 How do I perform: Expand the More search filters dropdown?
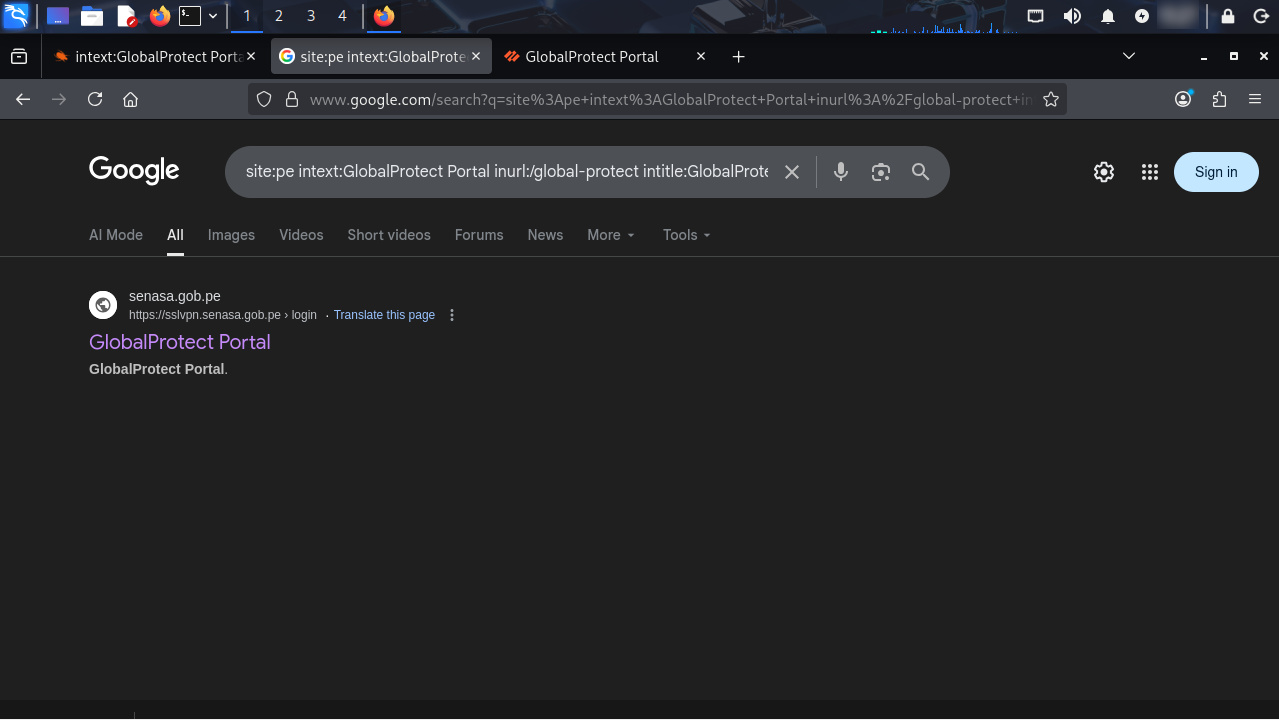[x=610, y=235]
